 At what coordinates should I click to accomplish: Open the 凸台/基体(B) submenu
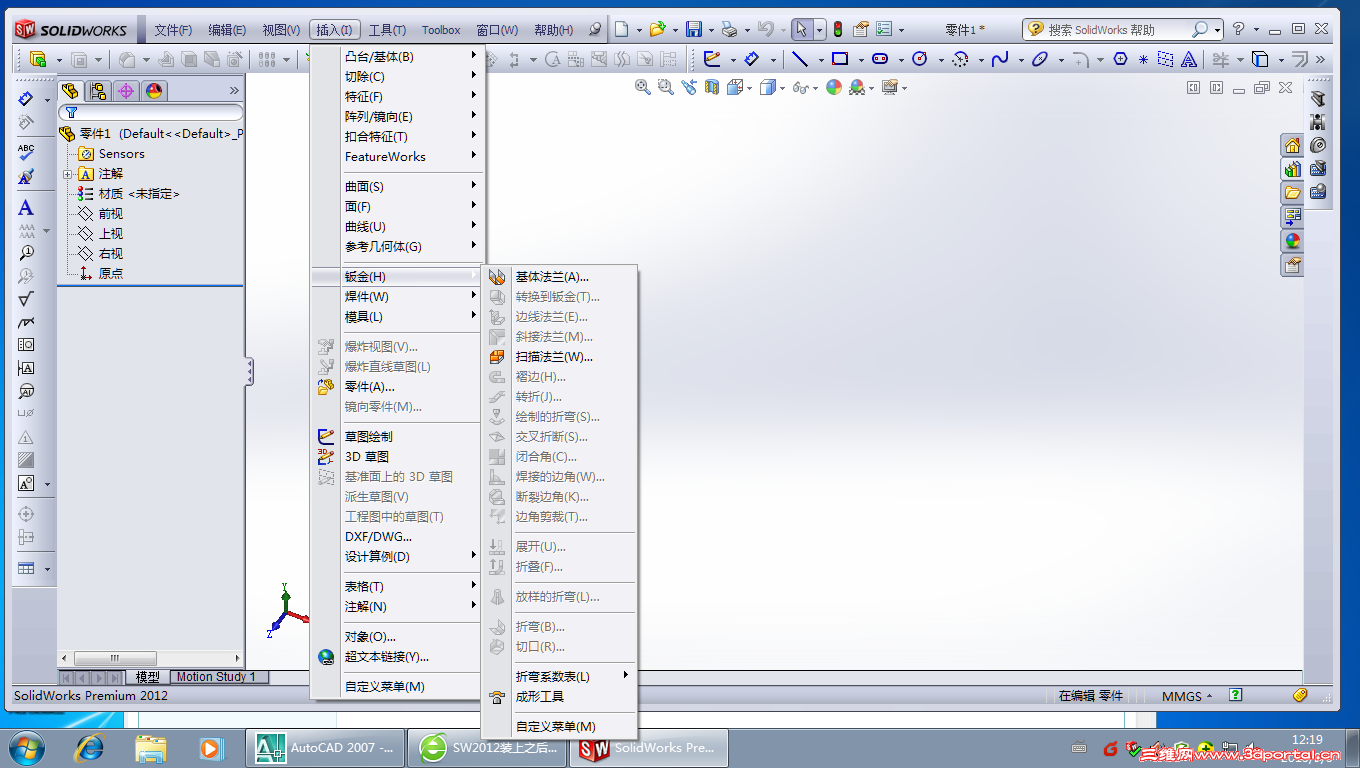tap(398, 56)
